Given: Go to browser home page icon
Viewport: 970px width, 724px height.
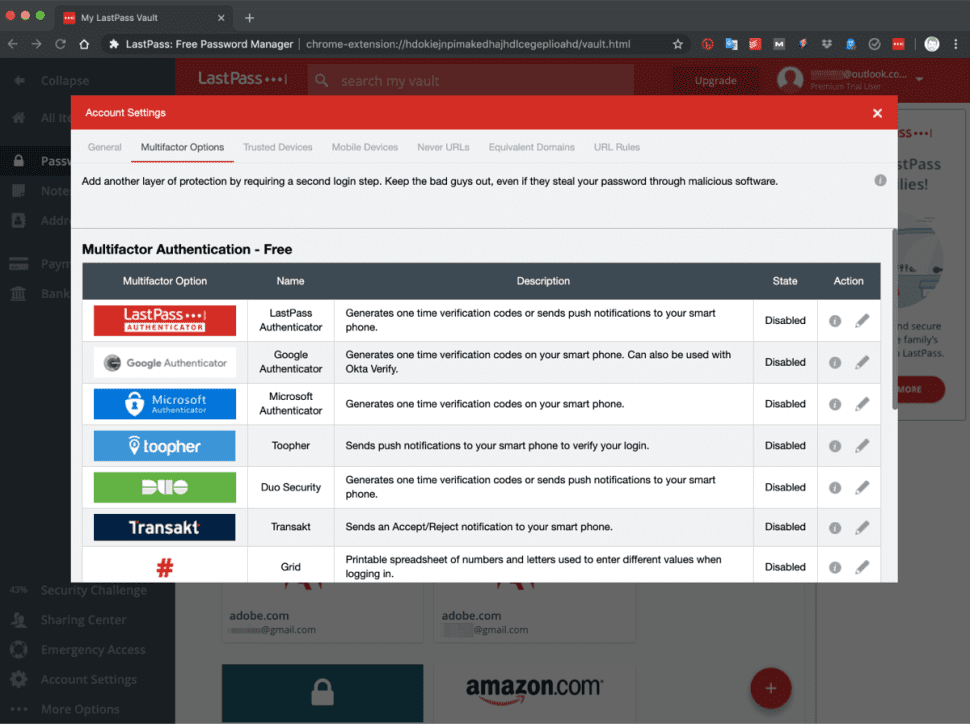Looking at the screenshot, I should click(84, 44).
